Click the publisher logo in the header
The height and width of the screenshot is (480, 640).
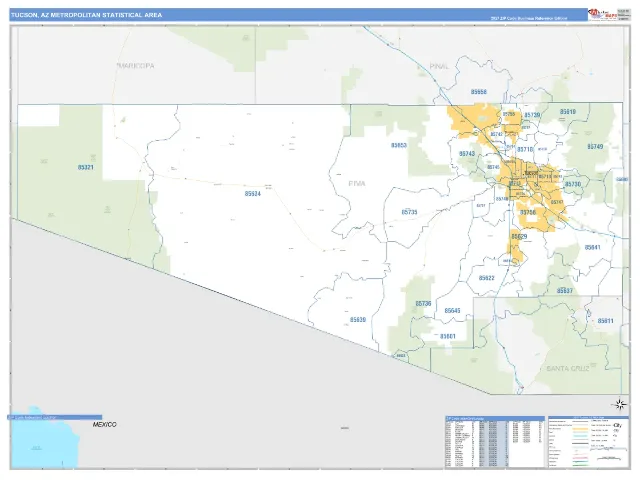pyautogui.click(x=602, y=14)
